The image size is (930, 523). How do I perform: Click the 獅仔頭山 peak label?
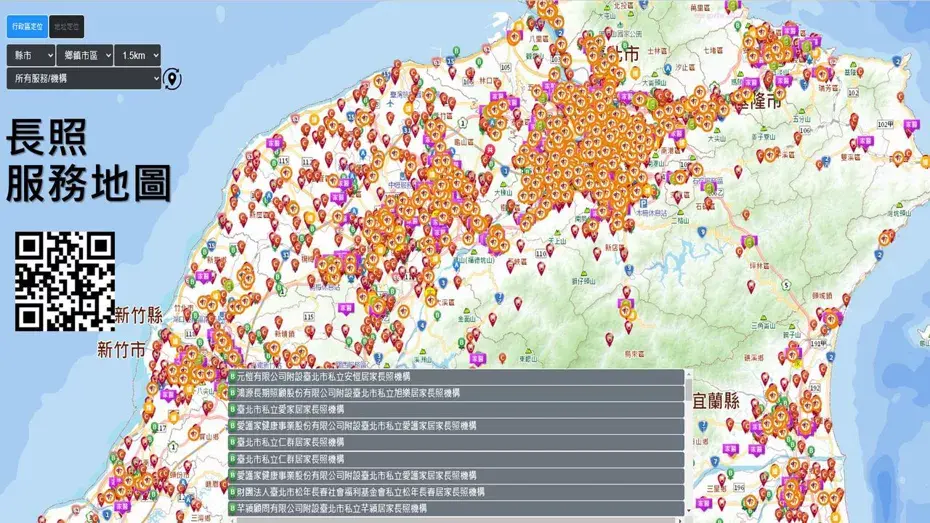[x=584, y=280]
